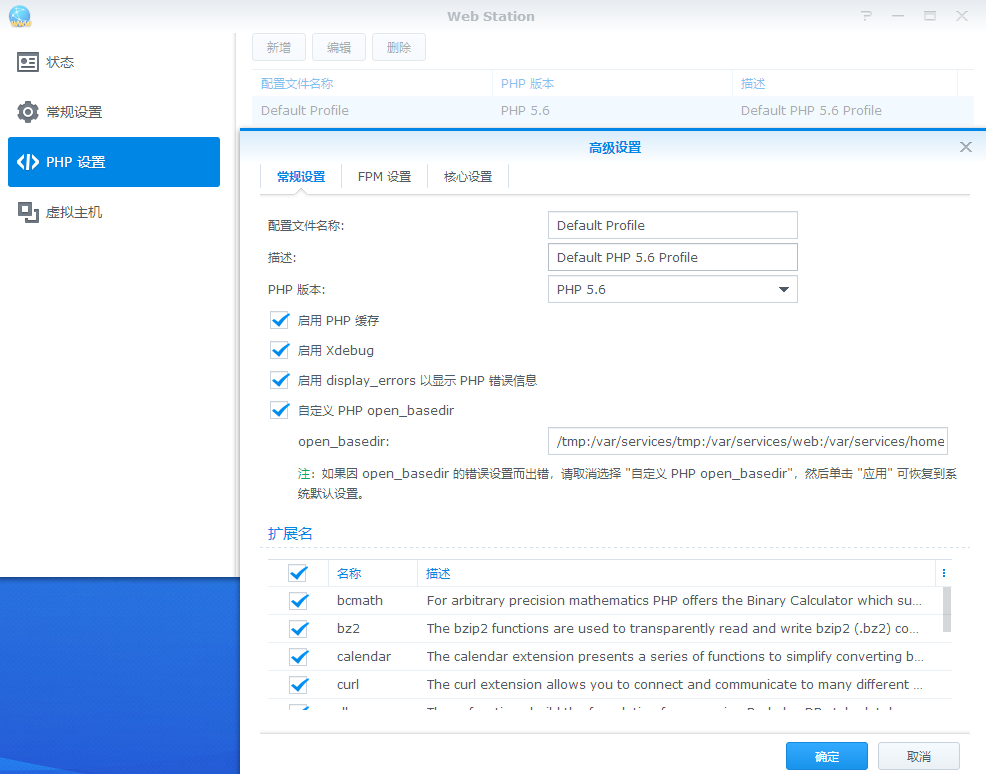Untick 自定义 PHP open_basedir checkbox
The width and height of the screenshot is (986, 774).
(280, 410)
